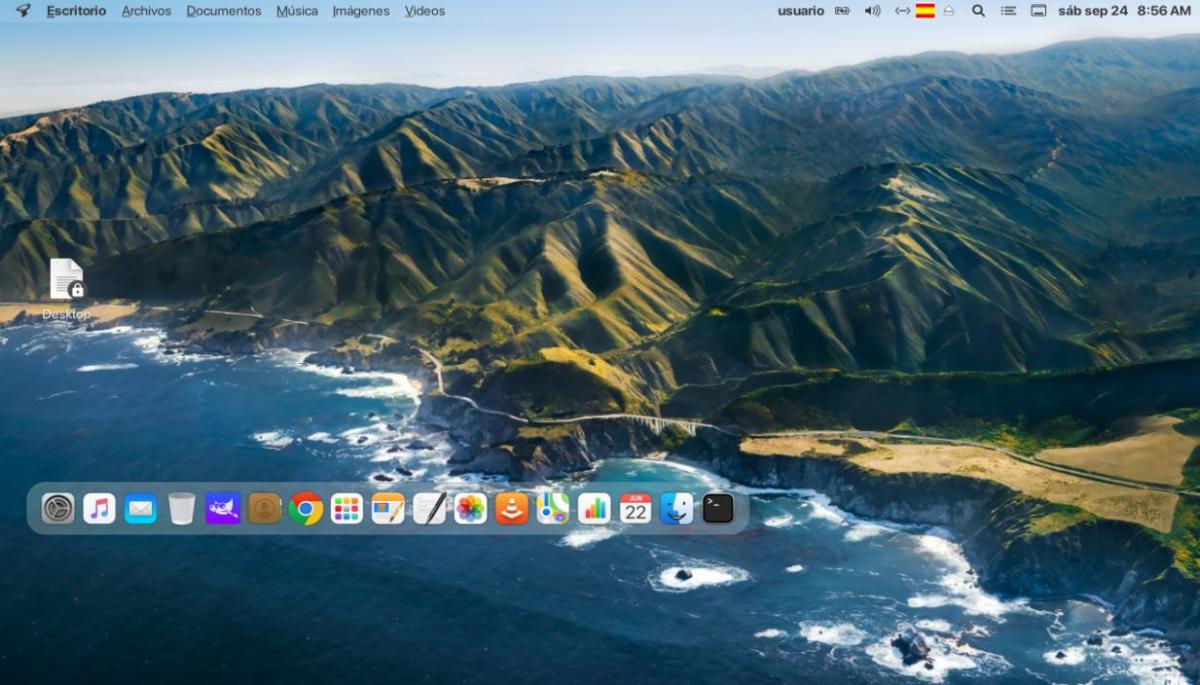The image size is (1200, 685).
Task: Open the Archivos menu
Action: (146, 11)
